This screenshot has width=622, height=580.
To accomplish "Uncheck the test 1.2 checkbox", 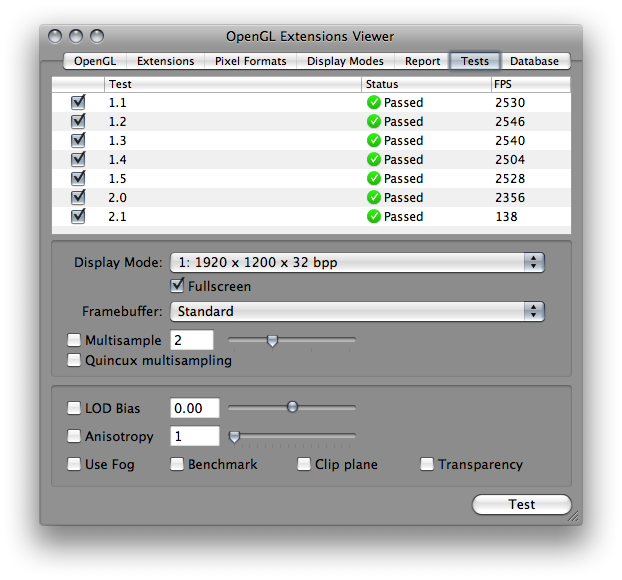I will coord(78,121).
